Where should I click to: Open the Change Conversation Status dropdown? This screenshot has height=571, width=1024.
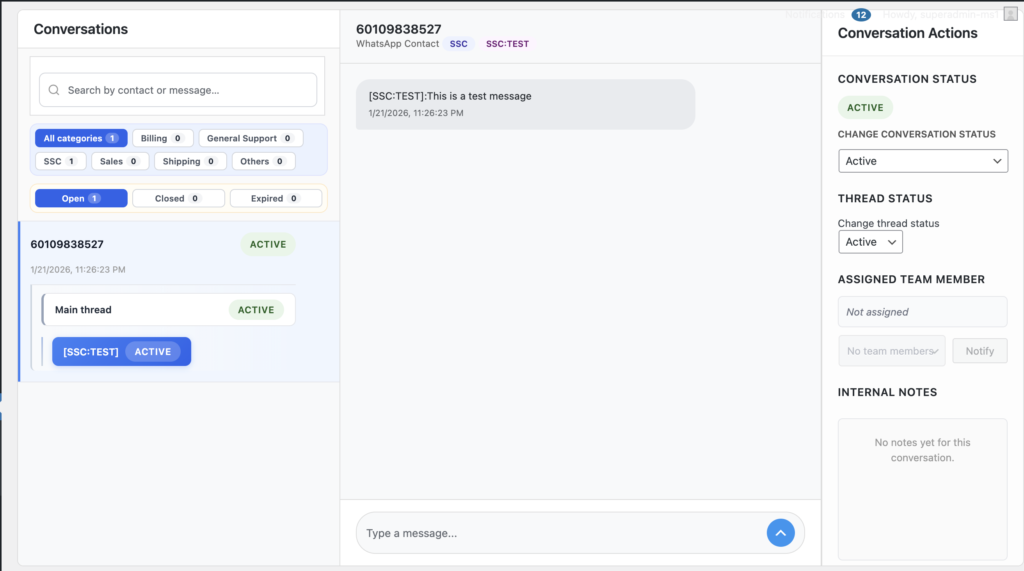pos(922,161)
